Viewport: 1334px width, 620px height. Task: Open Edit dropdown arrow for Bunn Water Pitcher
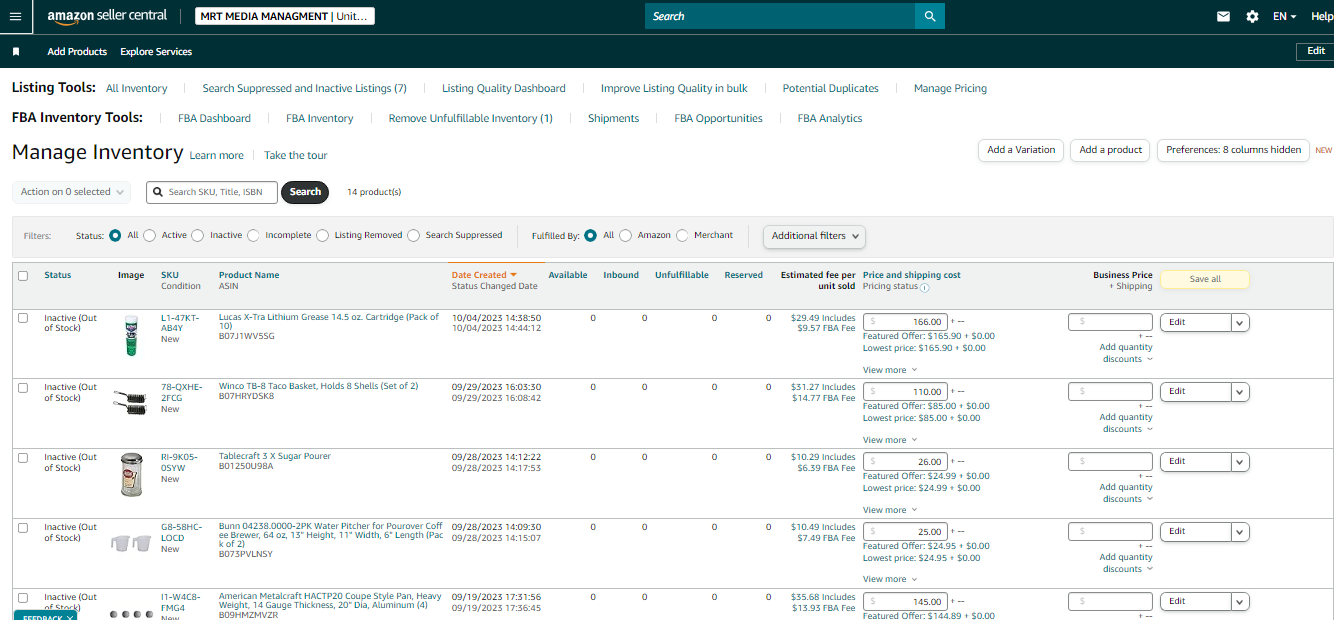pos(1240,532)
